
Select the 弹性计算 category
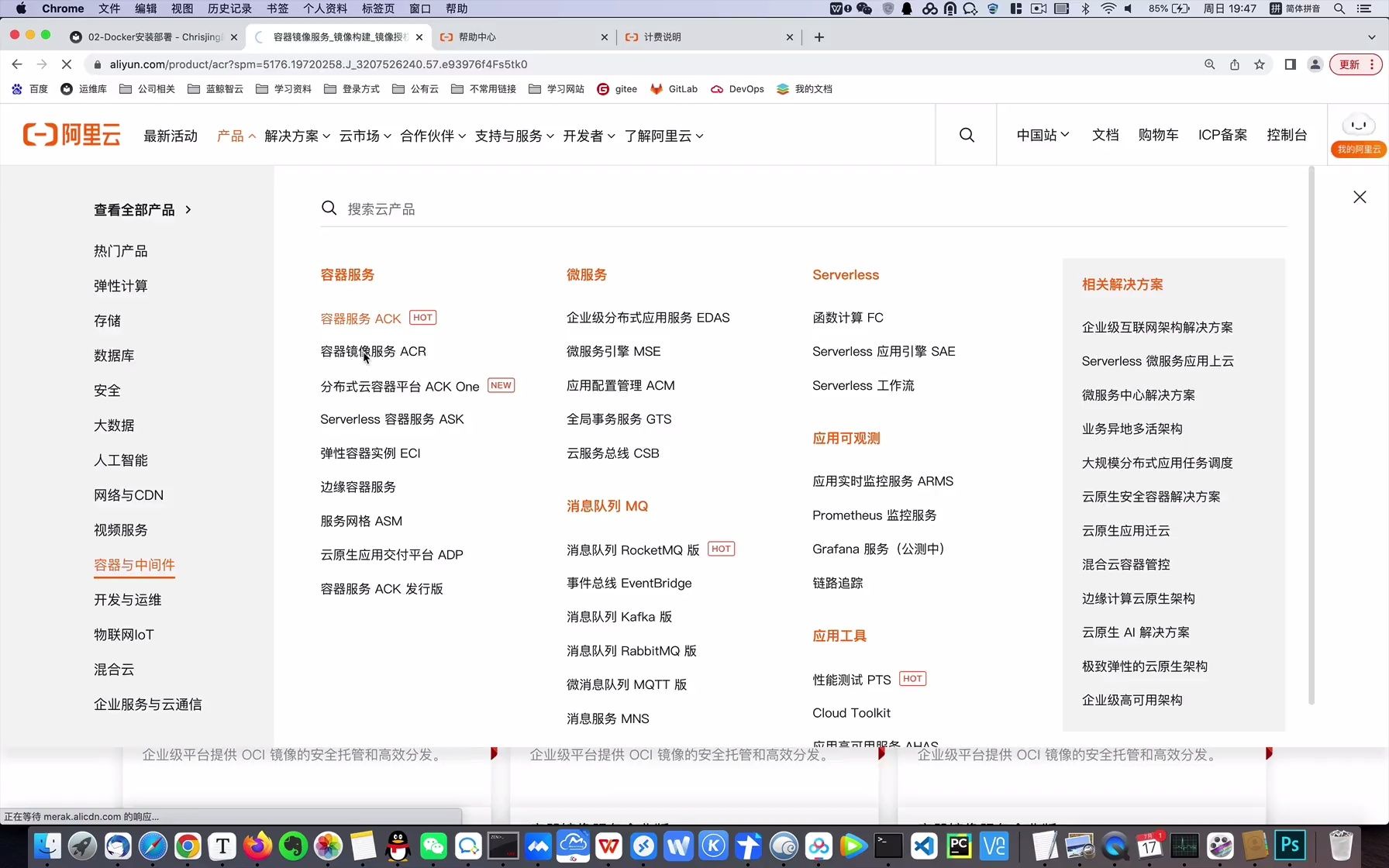(121, 286)
